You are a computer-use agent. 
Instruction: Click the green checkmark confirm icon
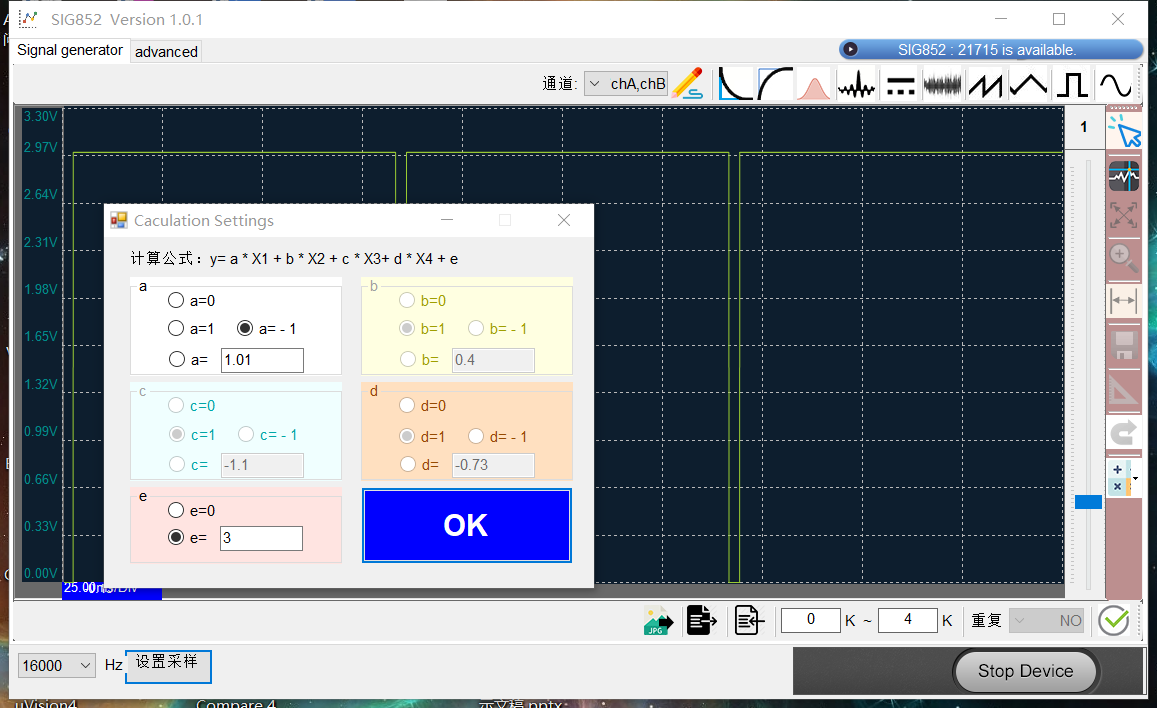(1113, 620)
